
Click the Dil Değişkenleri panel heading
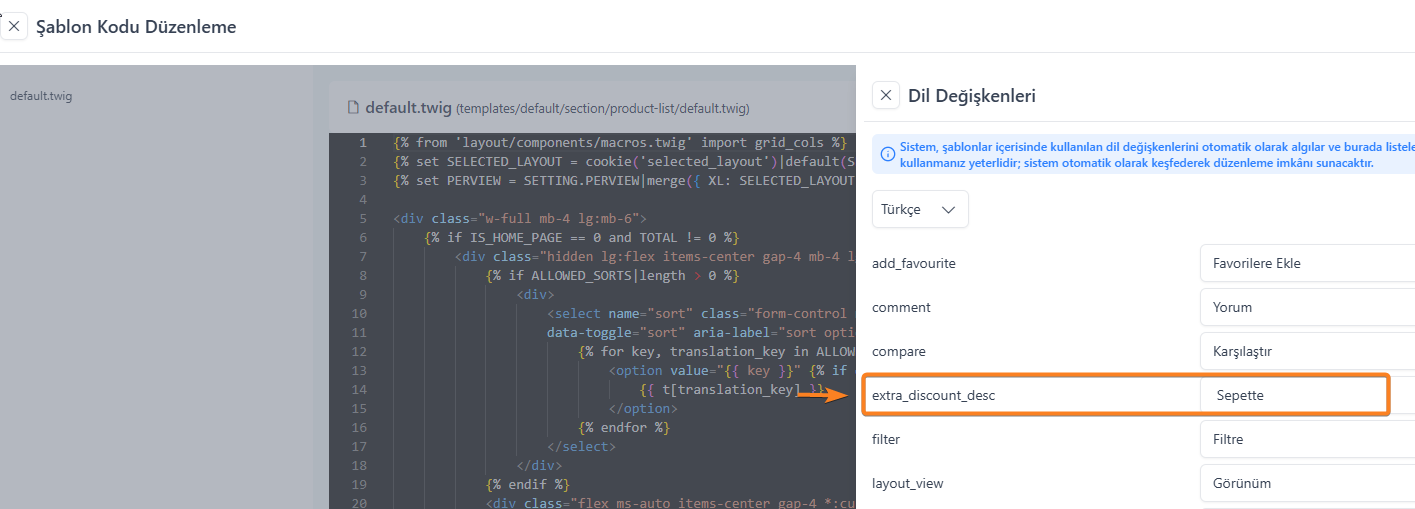(971, 96)
